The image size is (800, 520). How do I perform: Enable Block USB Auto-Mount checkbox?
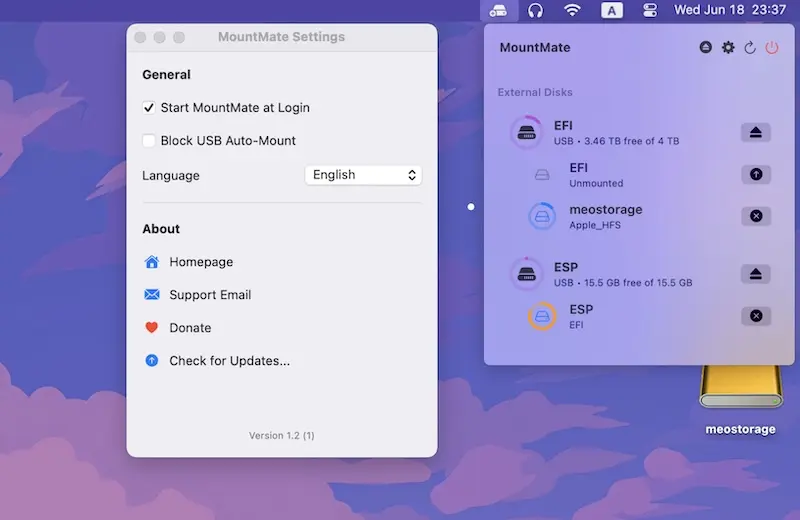point(148,141)
